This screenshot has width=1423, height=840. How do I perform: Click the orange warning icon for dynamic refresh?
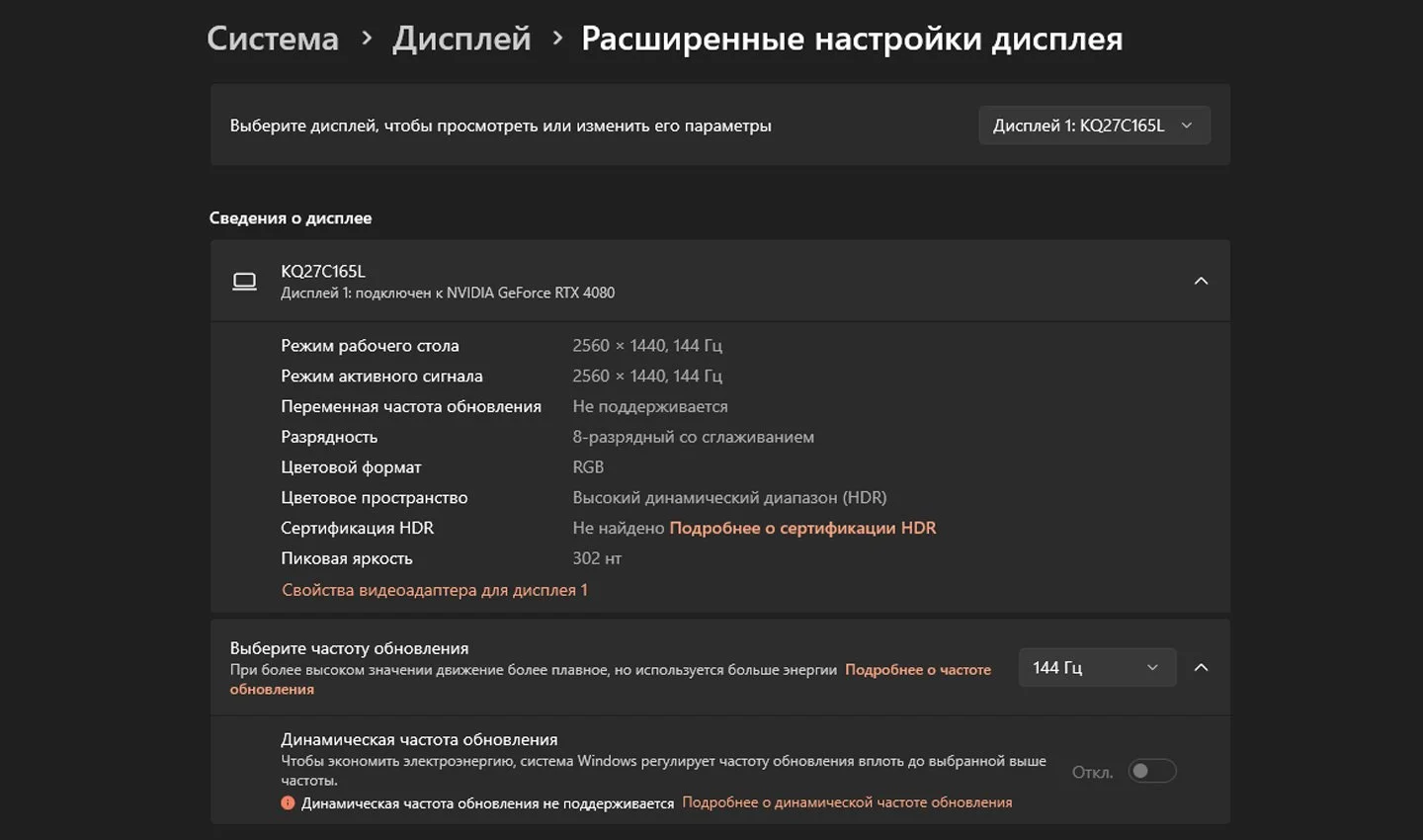(288, 802)
